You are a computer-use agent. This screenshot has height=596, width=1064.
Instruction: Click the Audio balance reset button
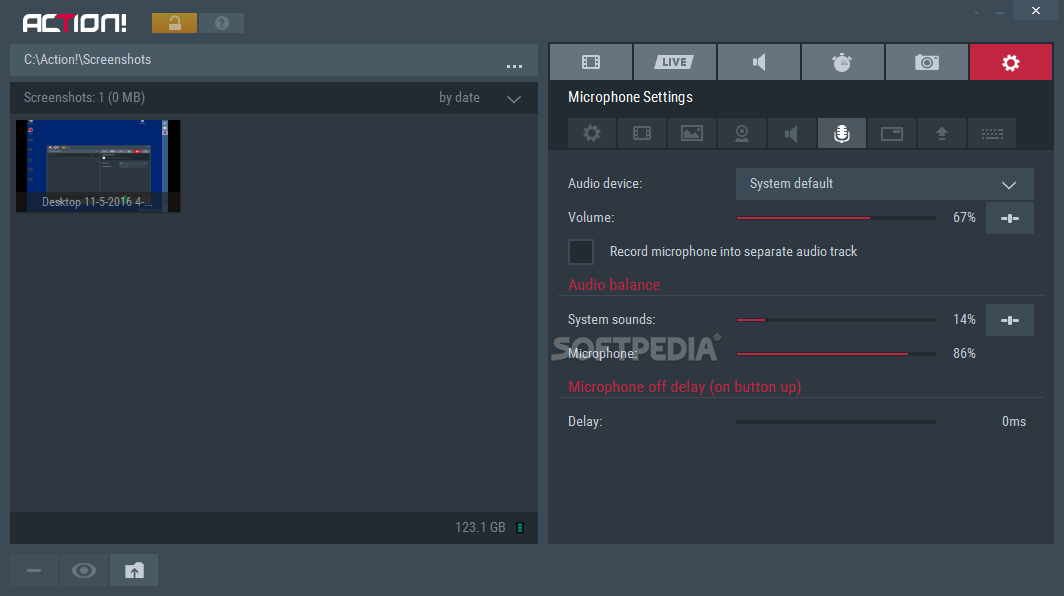[x=1010, y=320]
